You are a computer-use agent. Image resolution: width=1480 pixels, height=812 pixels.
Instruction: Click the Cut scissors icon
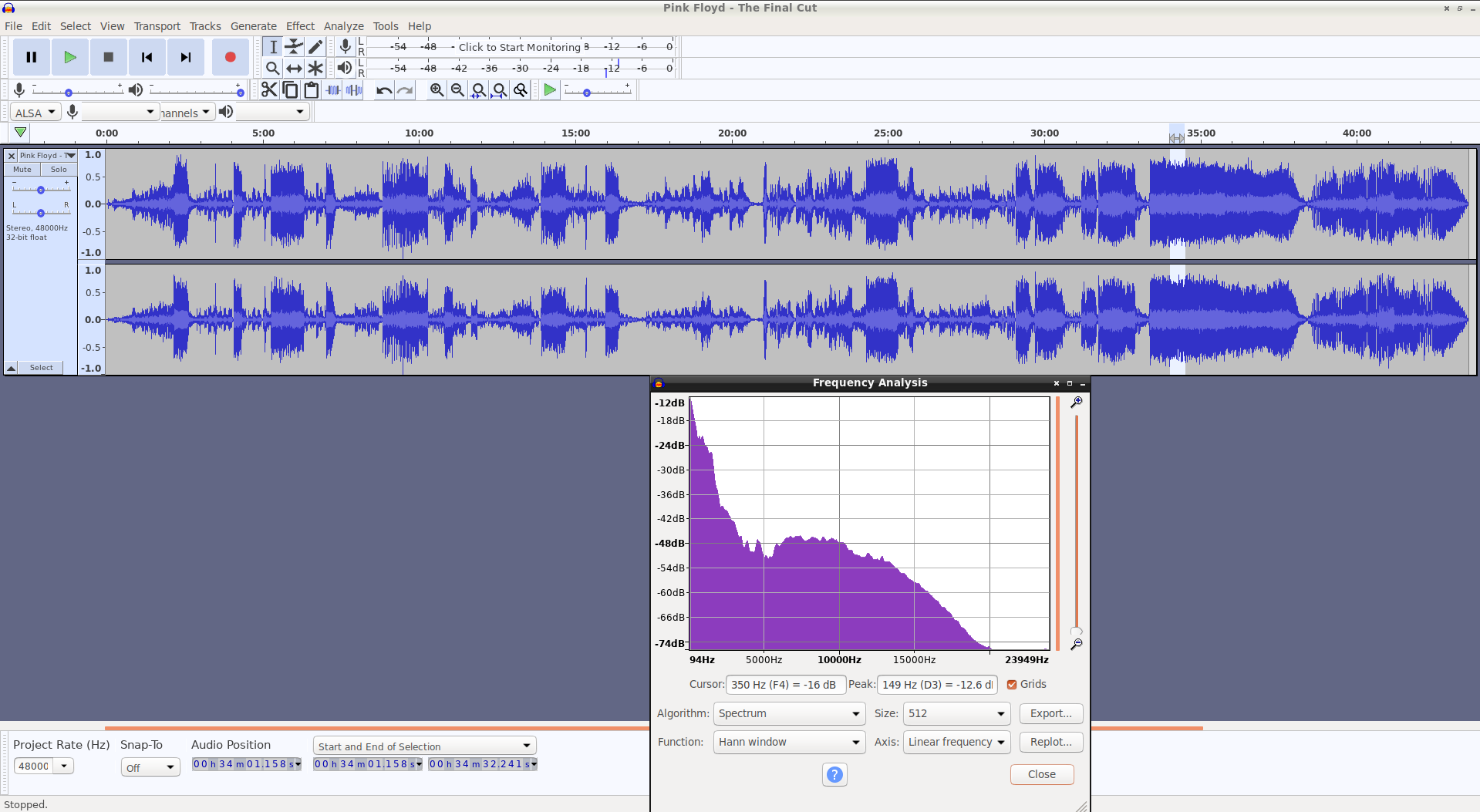tap(268, 90)
